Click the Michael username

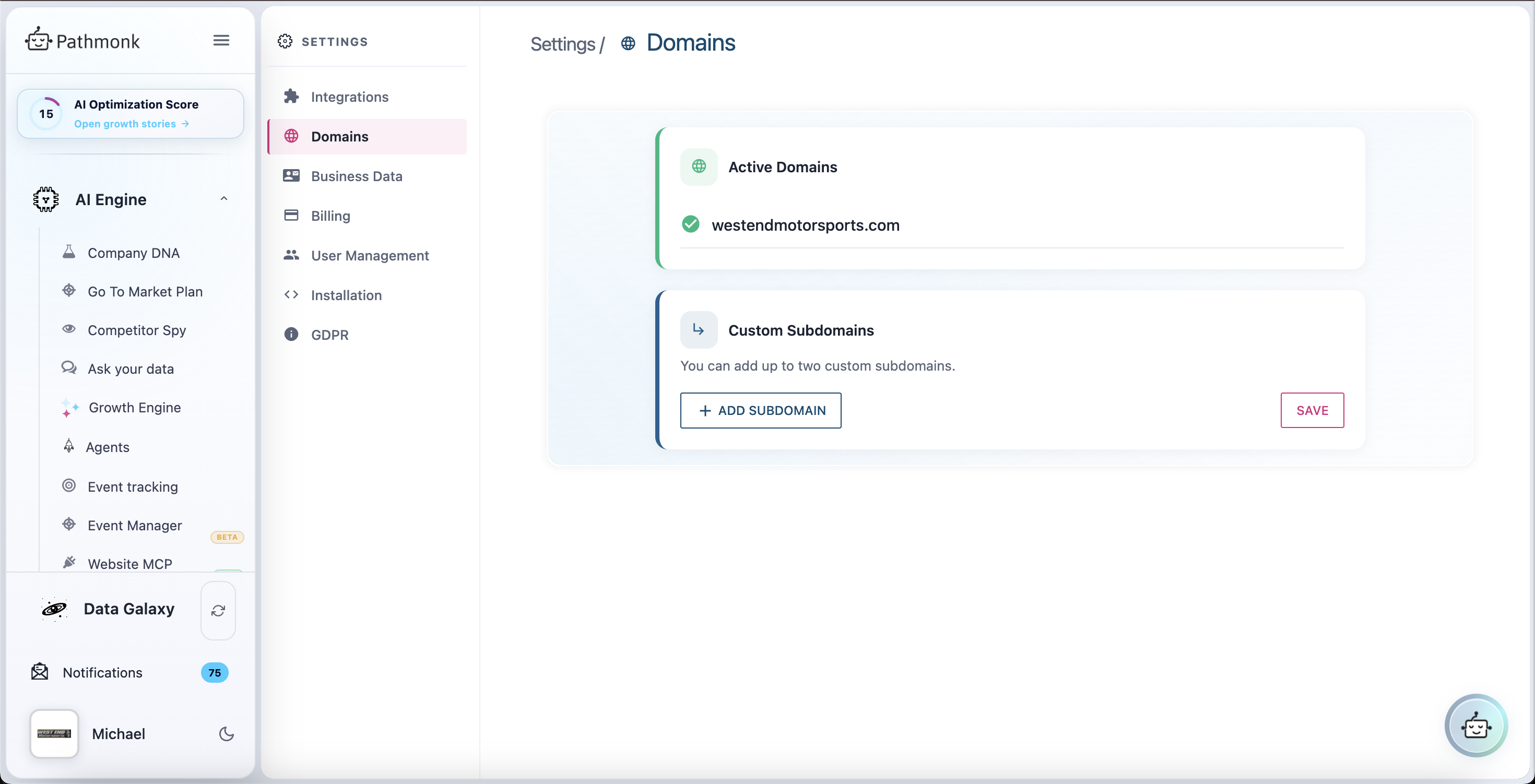119,734
